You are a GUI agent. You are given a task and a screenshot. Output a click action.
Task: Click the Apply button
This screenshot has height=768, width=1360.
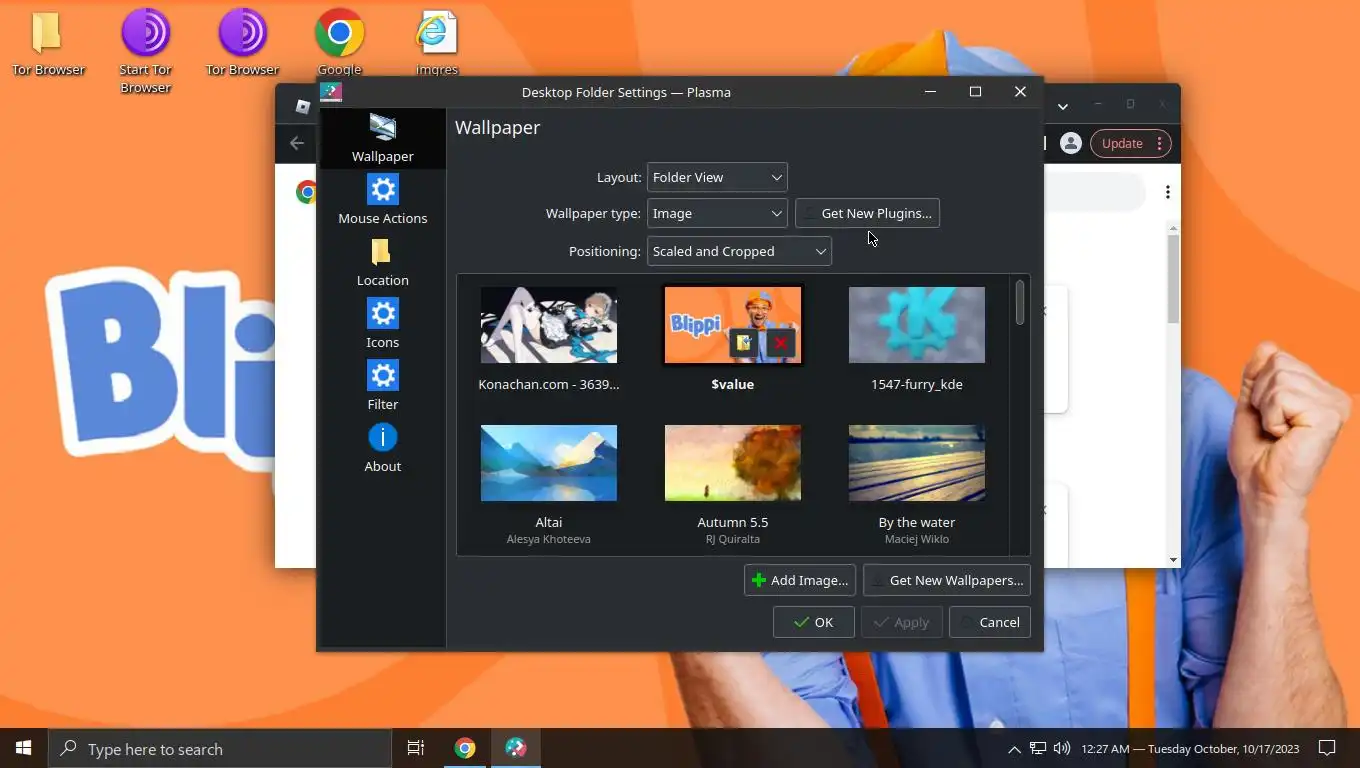[x=902, y=622]
